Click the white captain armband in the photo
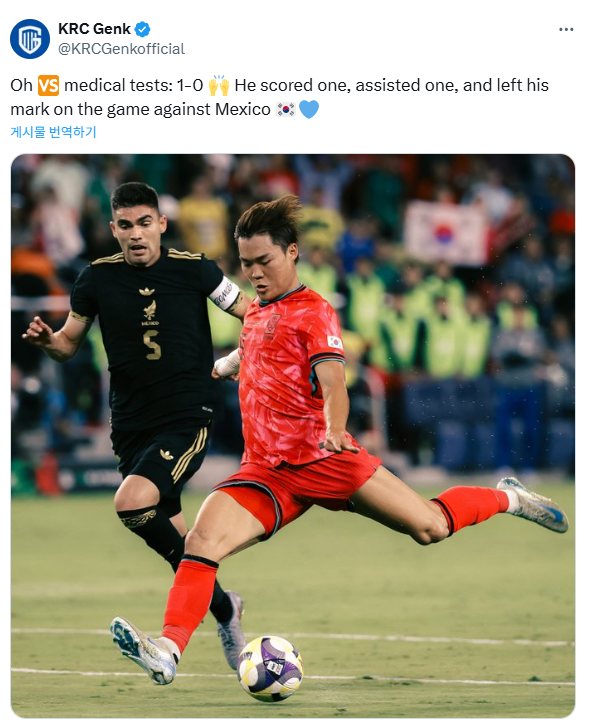Screen dimensions: 590x725 coord(225,293)
